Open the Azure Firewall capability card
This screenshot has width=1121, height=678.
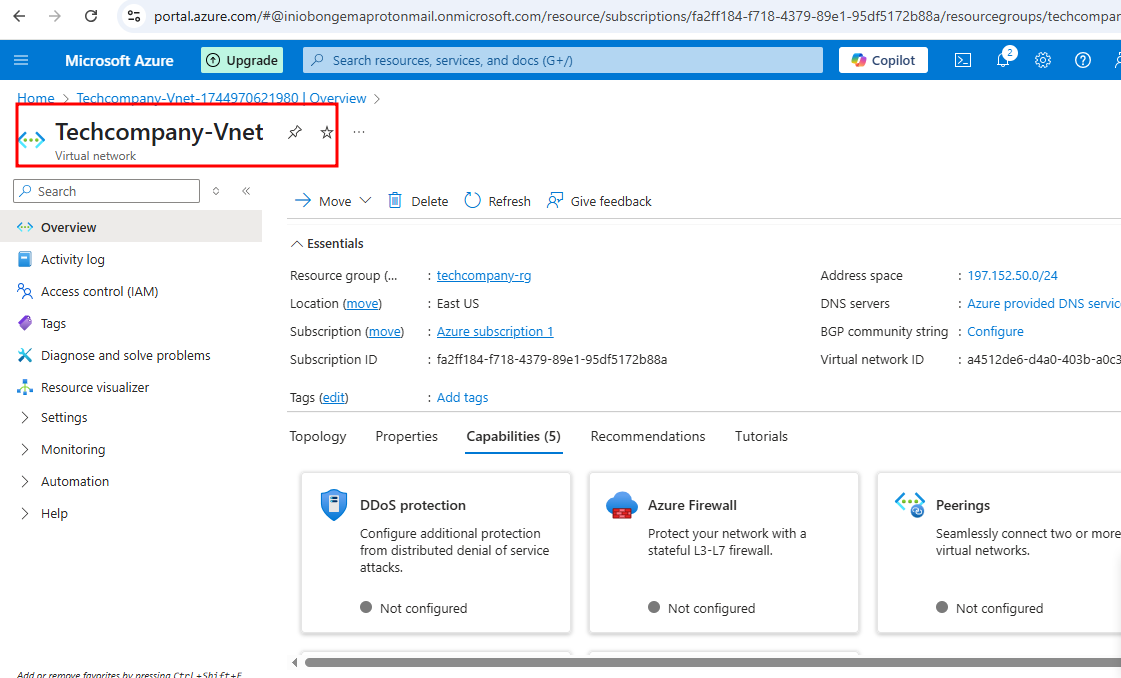(x=724, y=552)
